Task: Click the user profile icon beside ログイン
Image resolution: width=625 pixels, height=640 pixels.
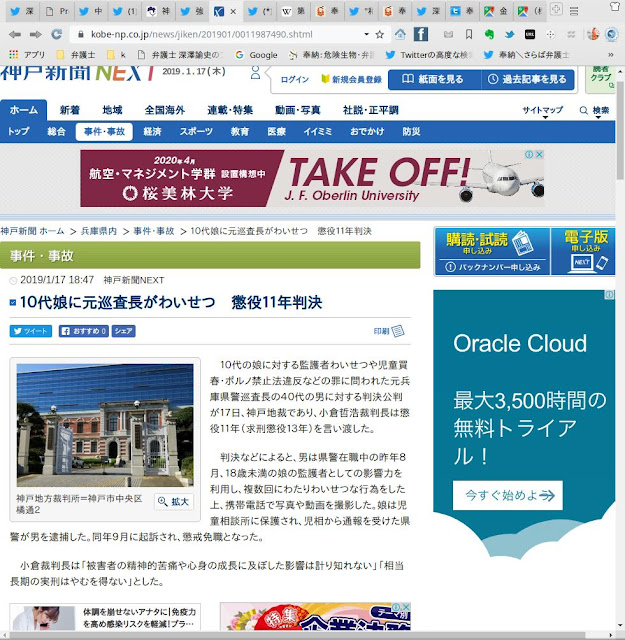Action: [x=256, y=73]
